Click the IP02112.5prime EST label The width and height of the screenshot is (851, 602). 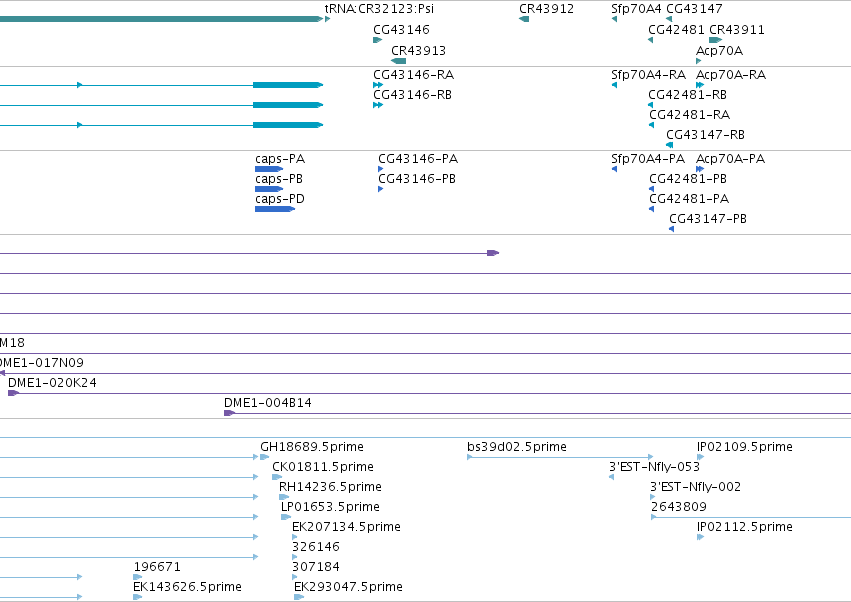pyautogui.click(x=745, y=527)
